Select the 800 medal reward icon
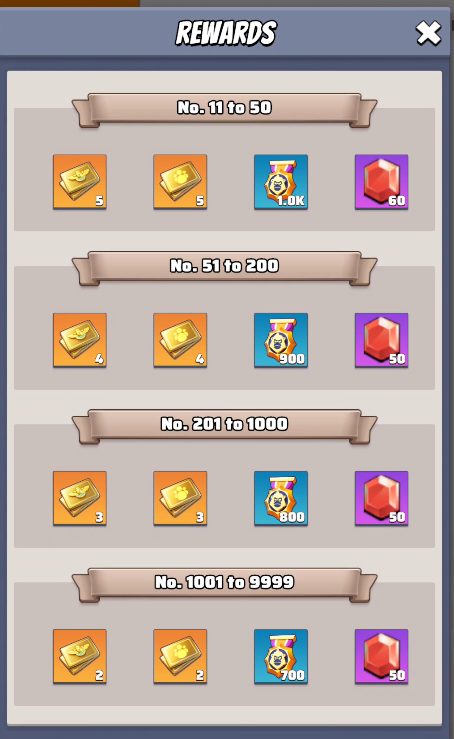The height and width of the screenshot is (739, 454). pos(281,498)
